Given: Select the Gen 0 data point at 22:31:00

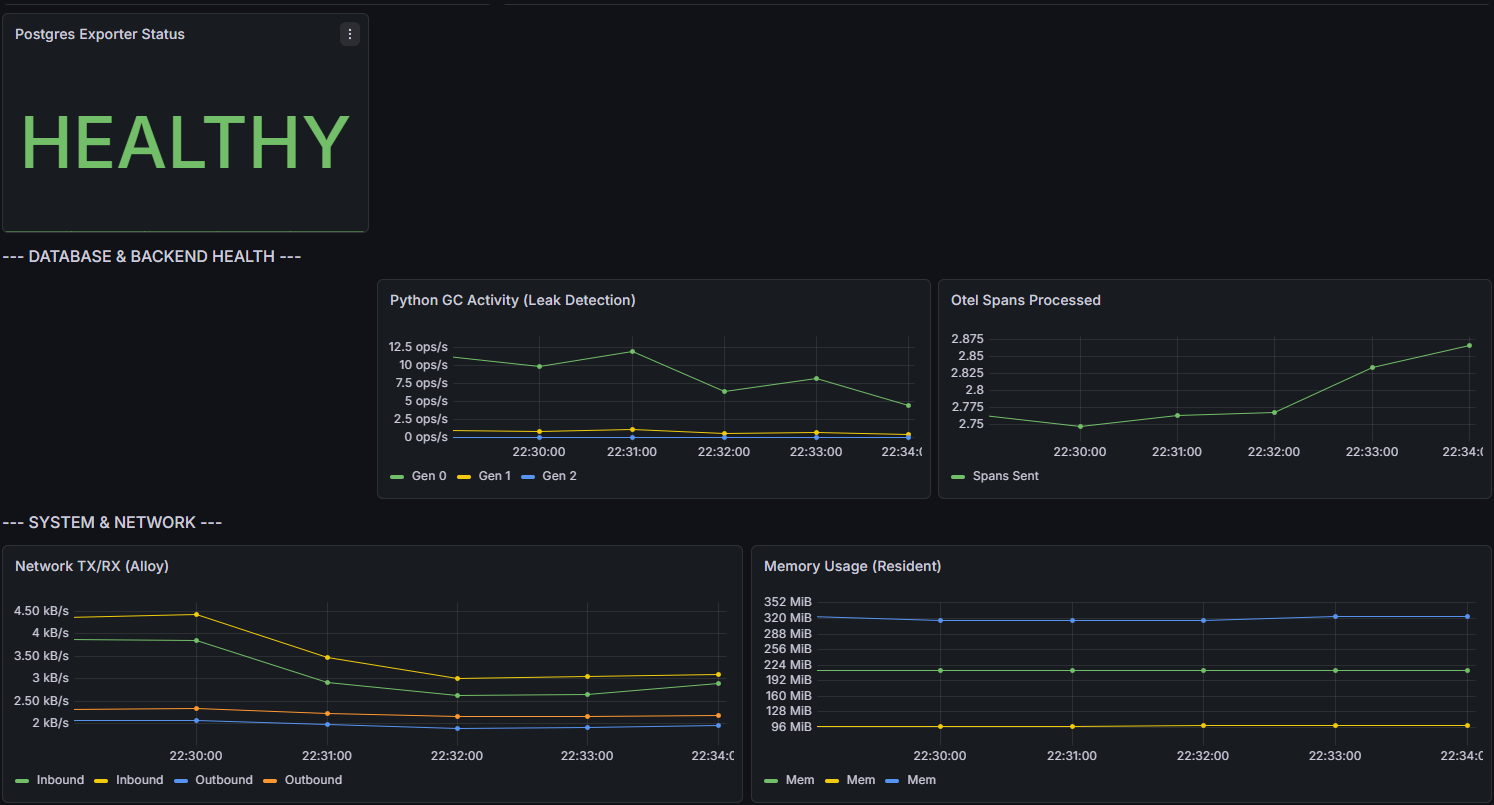Looking at the screenshot, I should (x=632, y=351).
